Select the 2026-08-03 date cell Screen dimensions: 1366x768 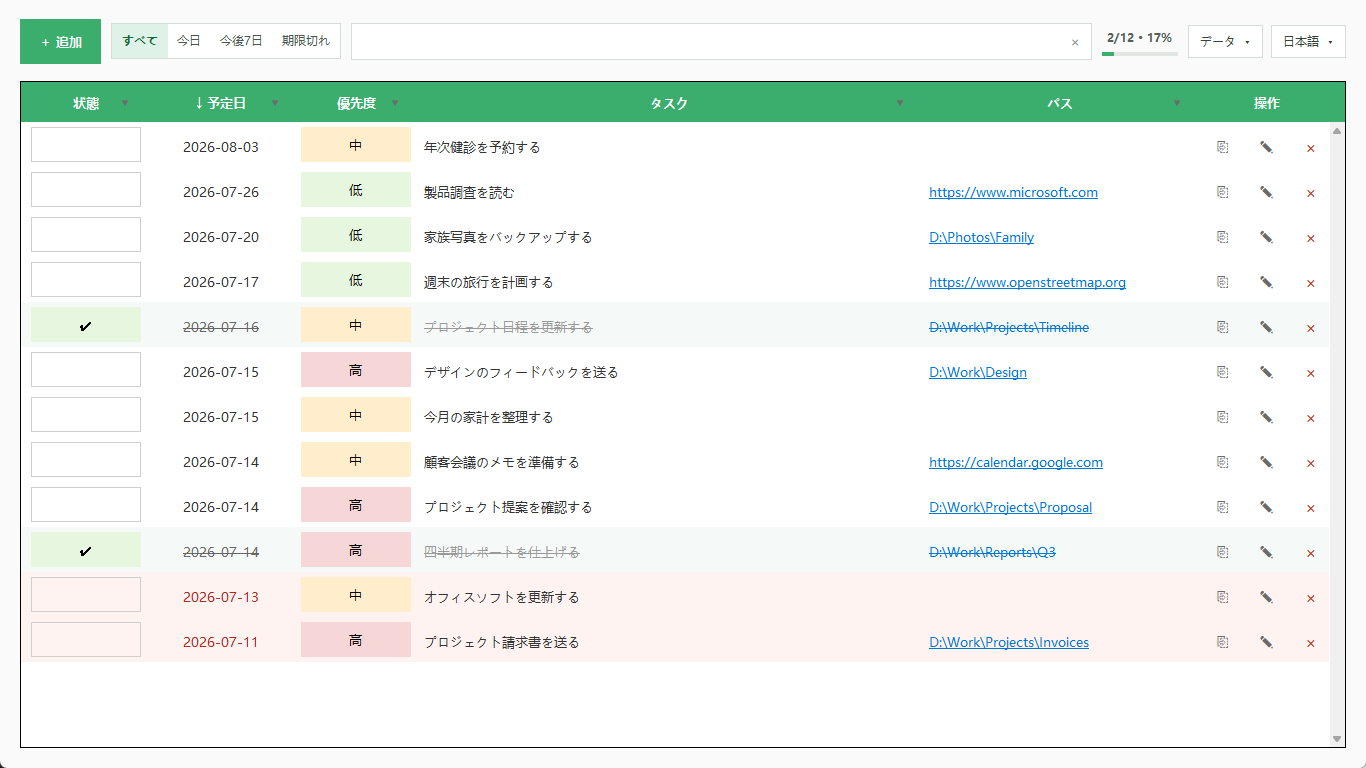pos(221,147)
